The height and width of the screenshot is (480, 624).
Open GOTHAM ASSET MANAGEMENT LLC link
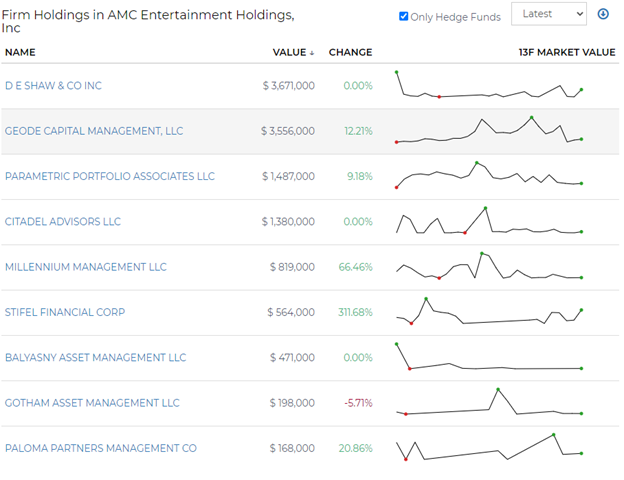92,403
